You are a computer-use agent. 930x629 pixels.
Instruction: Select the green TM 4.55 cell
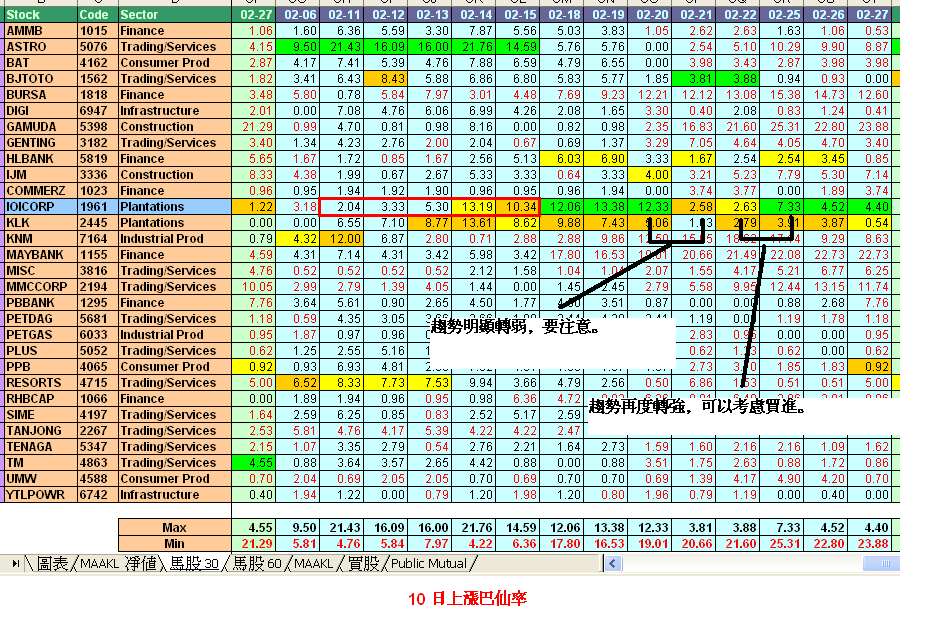tap(254, 463)
